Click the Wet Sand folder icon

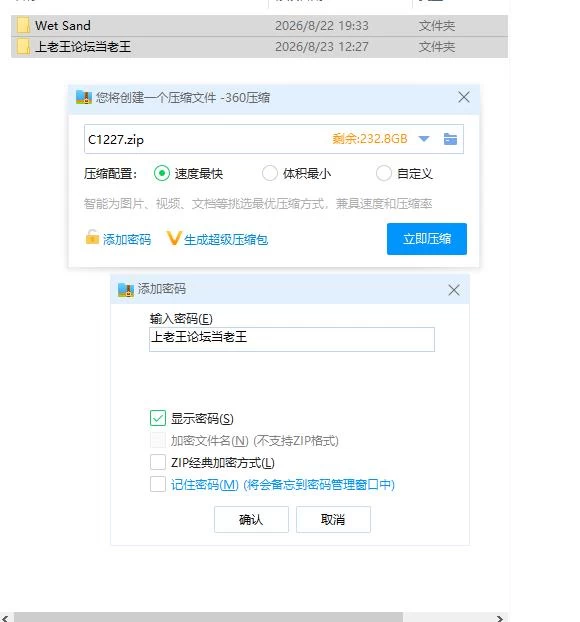[23, 25]
